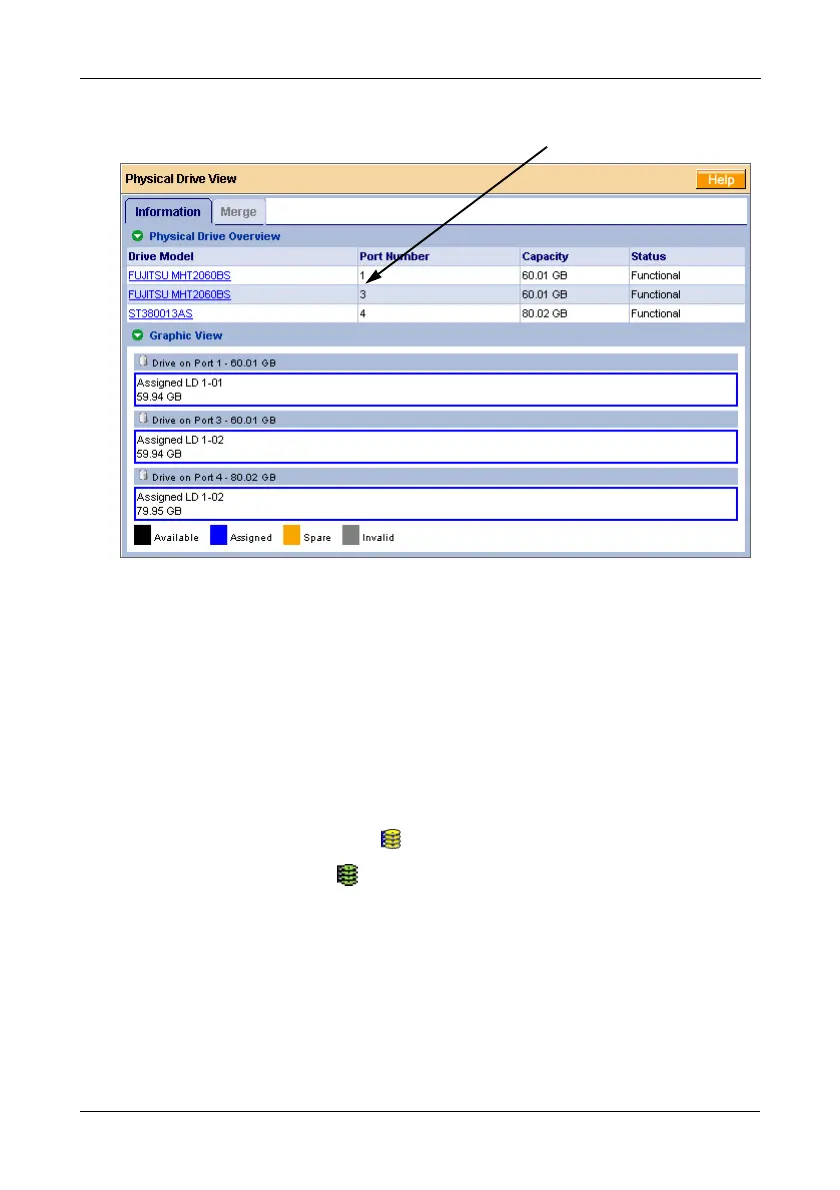Click the yellow logical drive icon
840x1190 pixels.
point(391,839)
